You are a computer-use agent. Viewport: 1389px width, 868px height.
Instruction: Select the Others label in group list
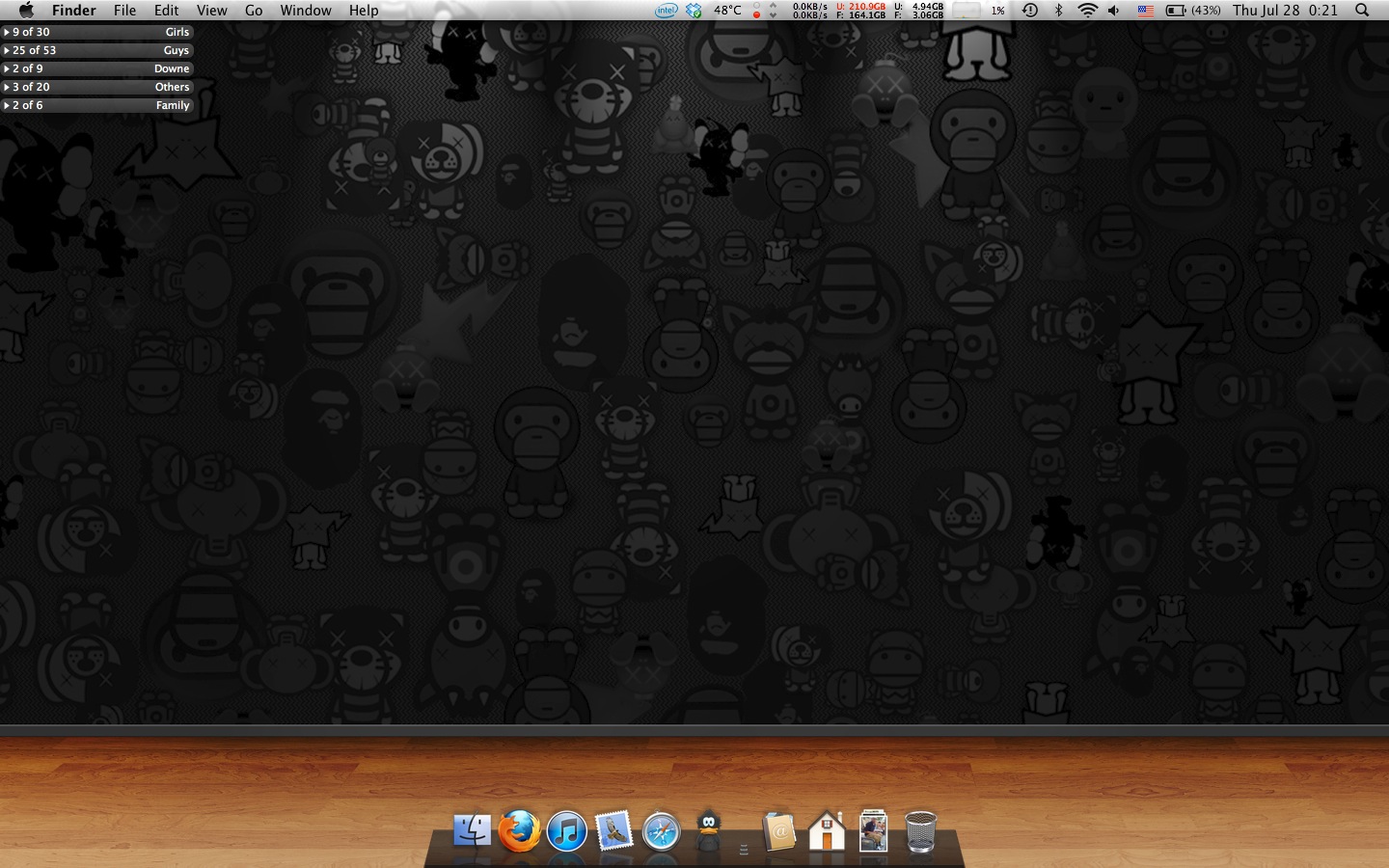click(173, 87)
